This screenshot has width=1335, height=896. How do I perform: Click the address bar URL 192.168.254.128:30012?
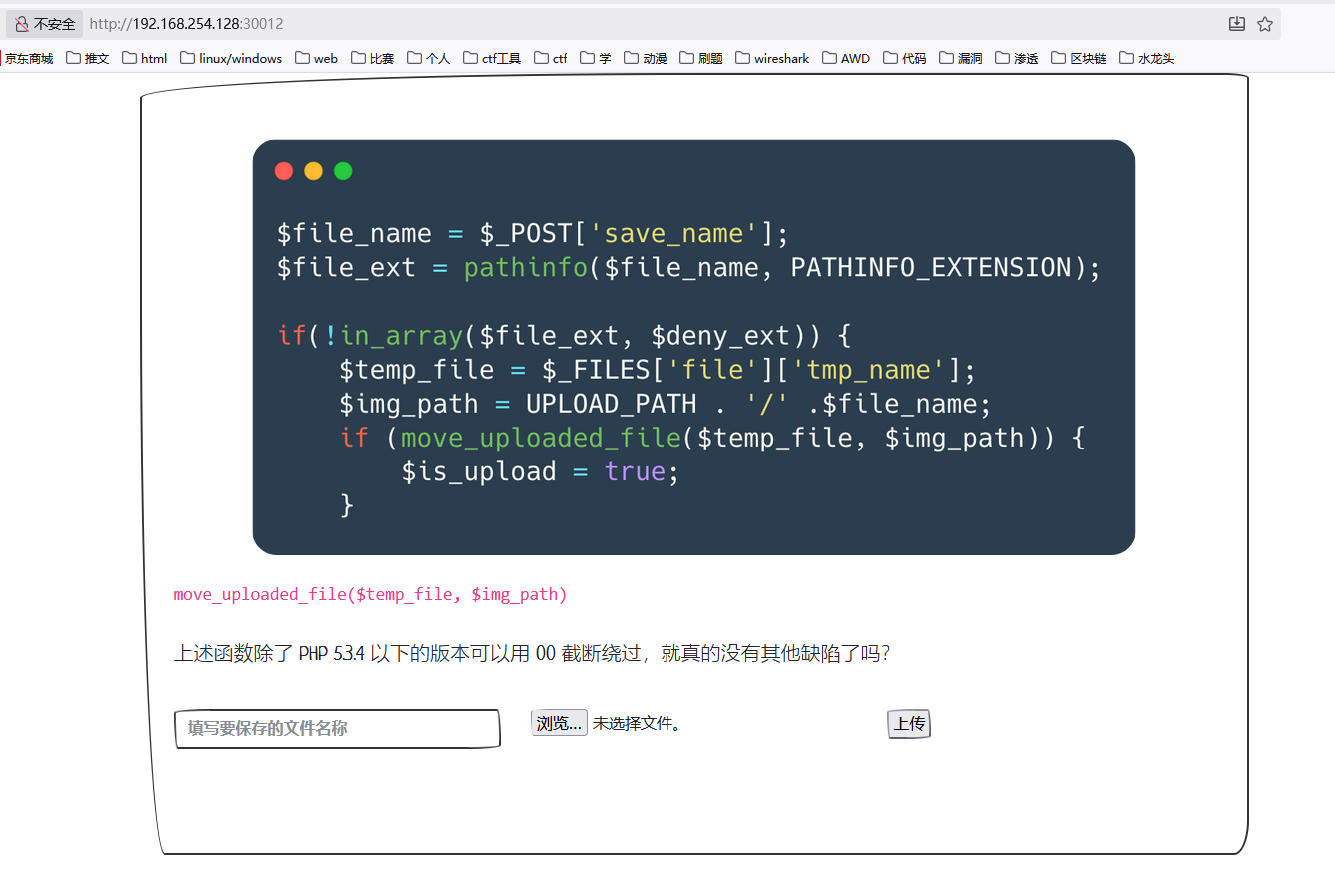pos(186,24)
